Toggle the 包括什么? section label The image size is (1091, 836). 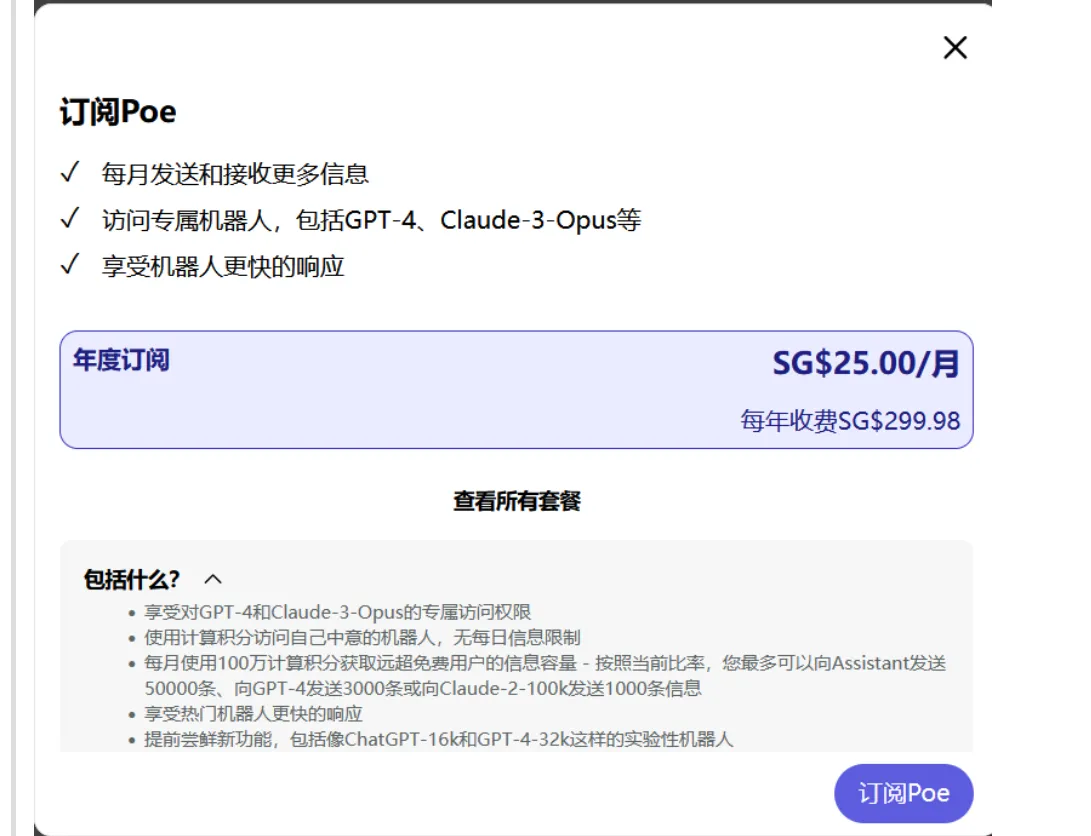(x=132, y=579)
